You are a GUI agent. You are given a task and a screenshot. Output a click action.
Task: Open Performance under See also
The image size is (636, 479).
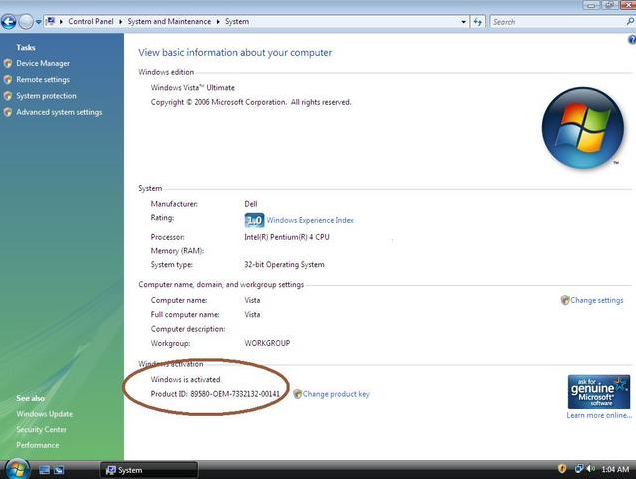38,445
